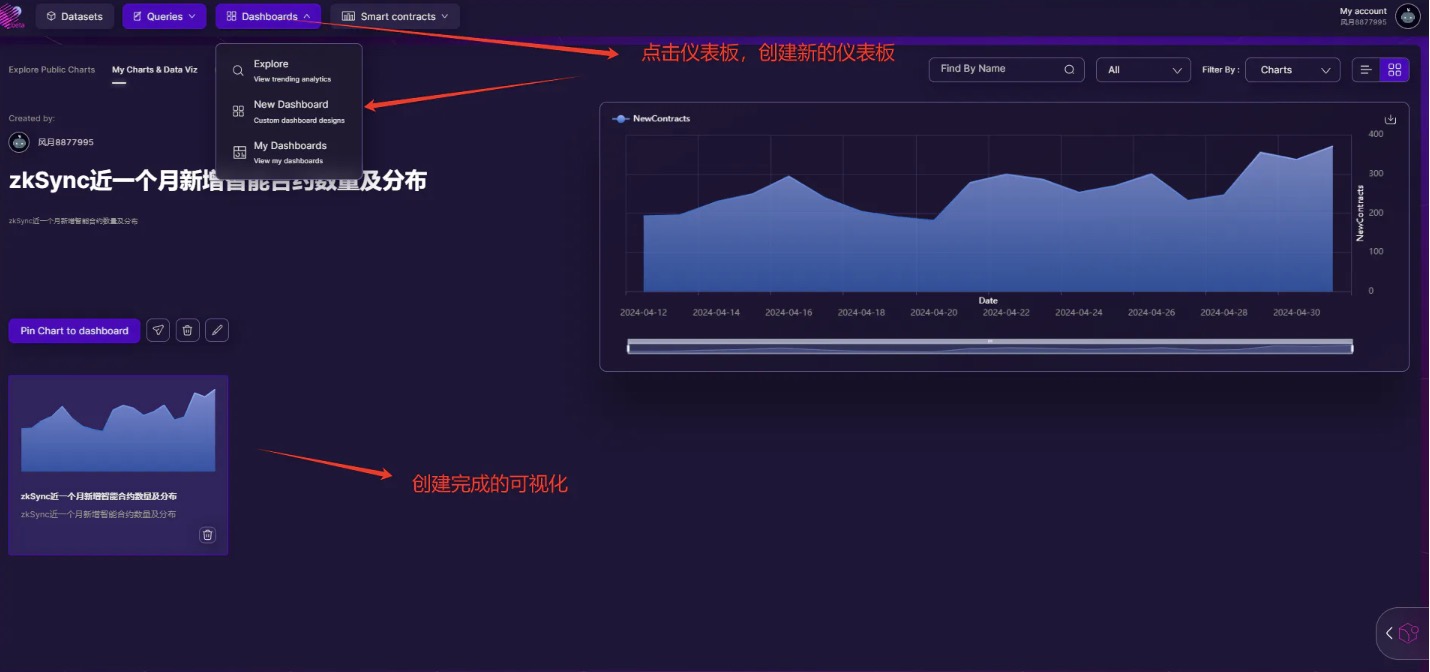Image resolution: width=1430 pixels, height=672 pixels.
Task: Click the Pin Chart to dashboard button
Action: point(74,331)
